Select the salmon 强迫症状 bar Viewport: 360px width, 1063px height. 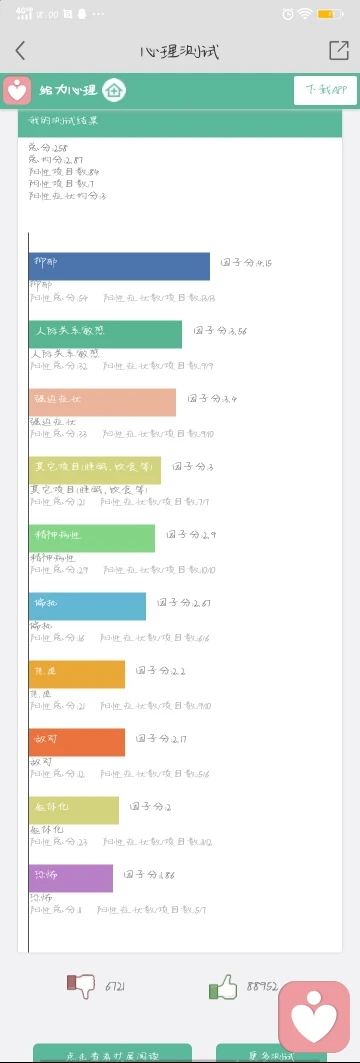click(102, 402)
